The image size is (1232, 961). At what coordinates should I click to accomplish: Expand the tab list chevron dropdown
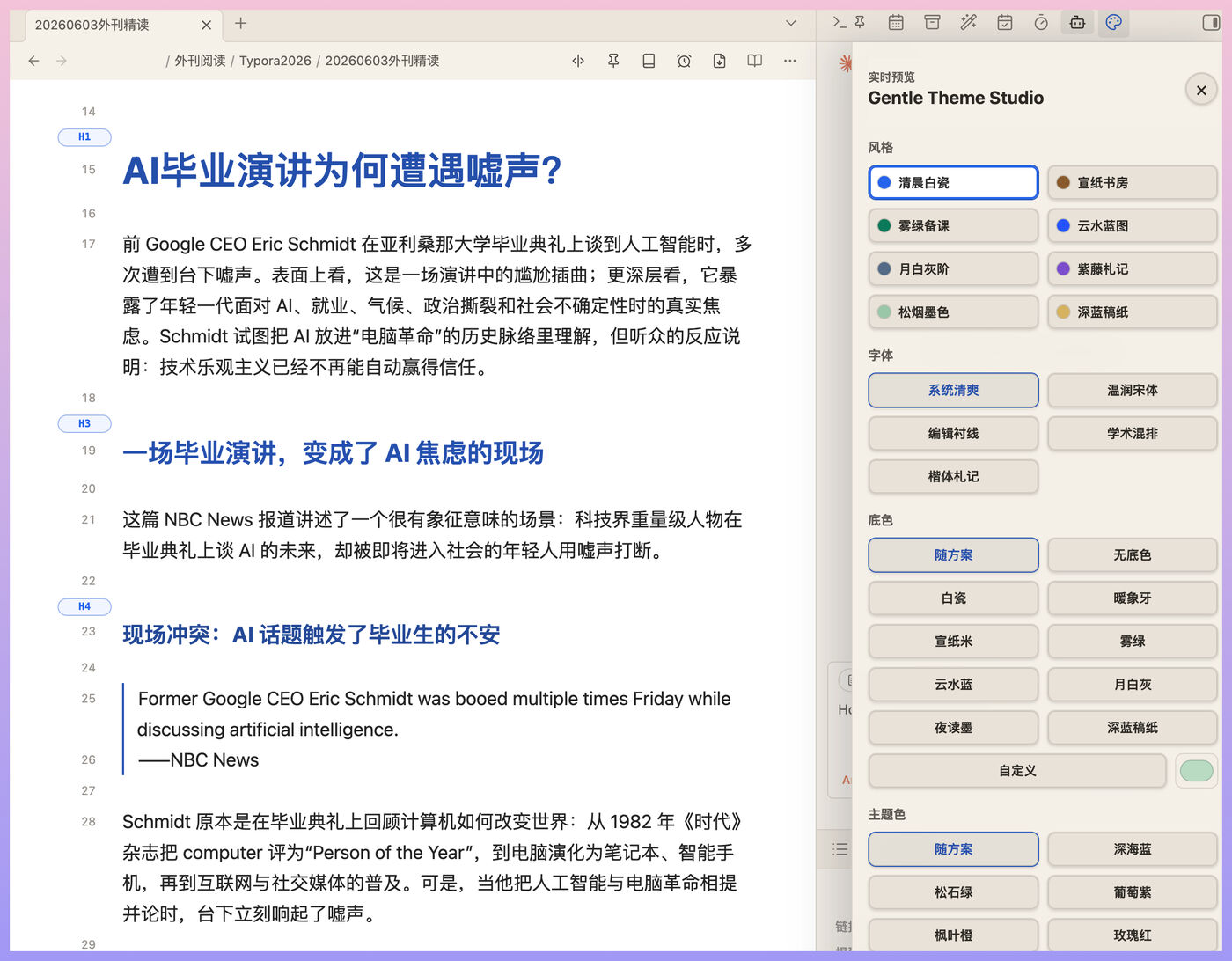[x=791, y=23]
